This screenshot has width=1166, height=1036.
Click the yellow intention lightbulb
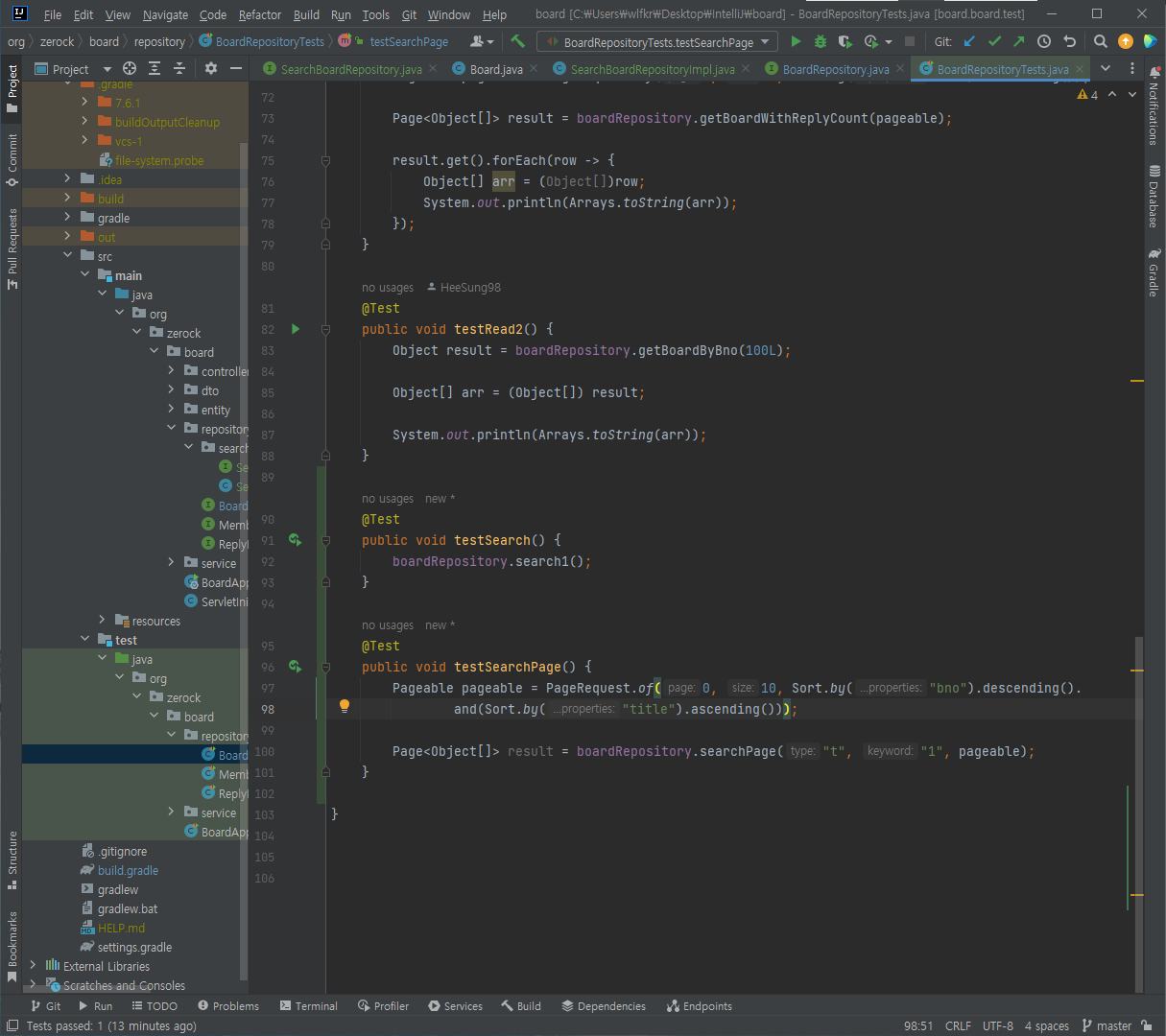point(345,707)
